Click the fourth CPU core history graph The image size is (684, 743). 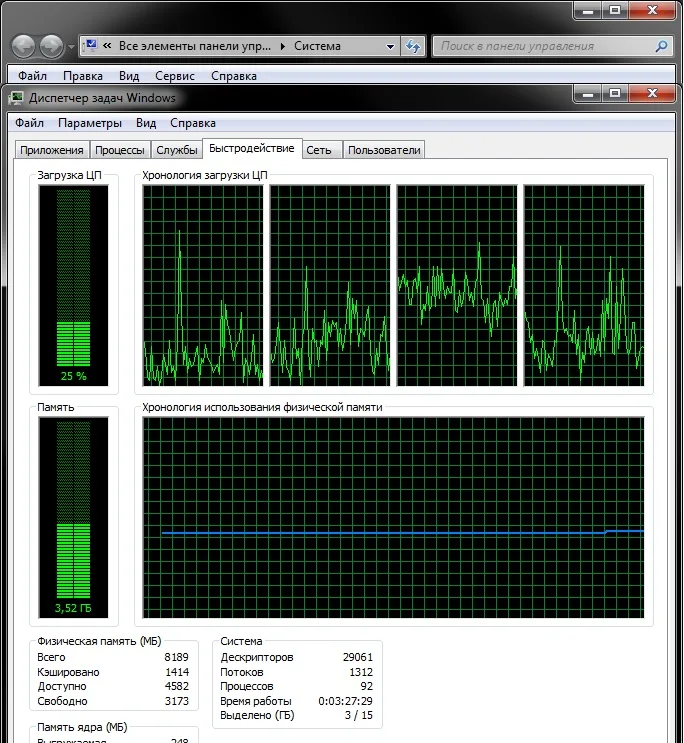[x=584, y=285]
